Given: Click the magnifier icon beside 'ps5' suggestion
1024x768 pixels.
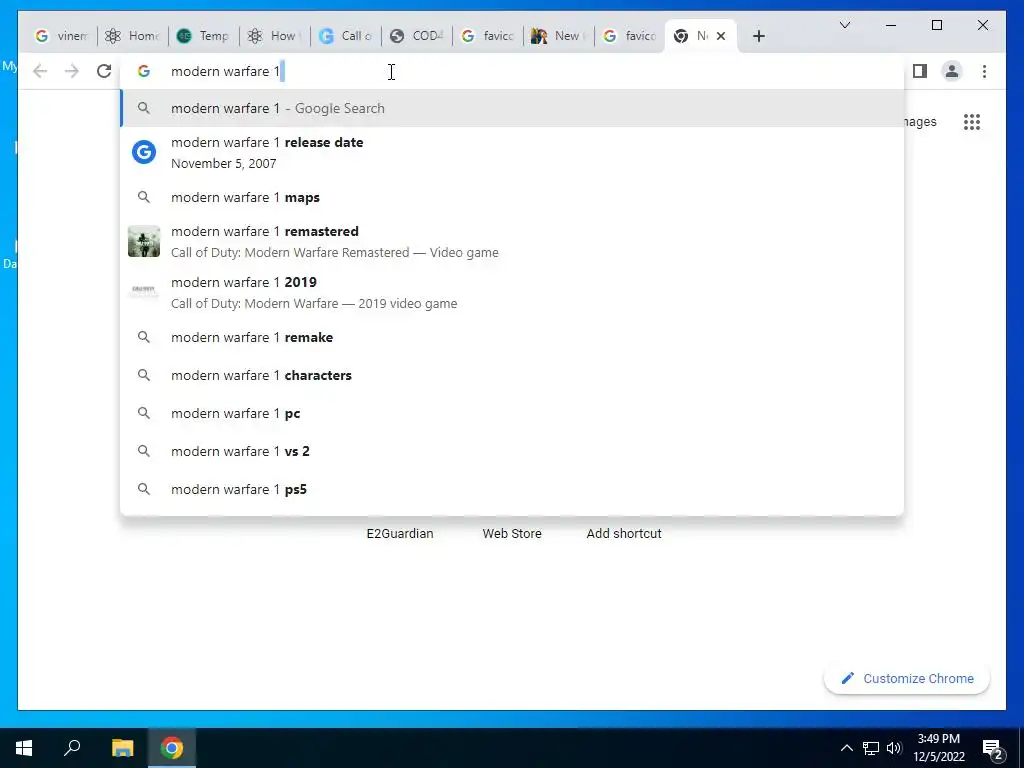Looking at the screenshot, I should point(144,488).
